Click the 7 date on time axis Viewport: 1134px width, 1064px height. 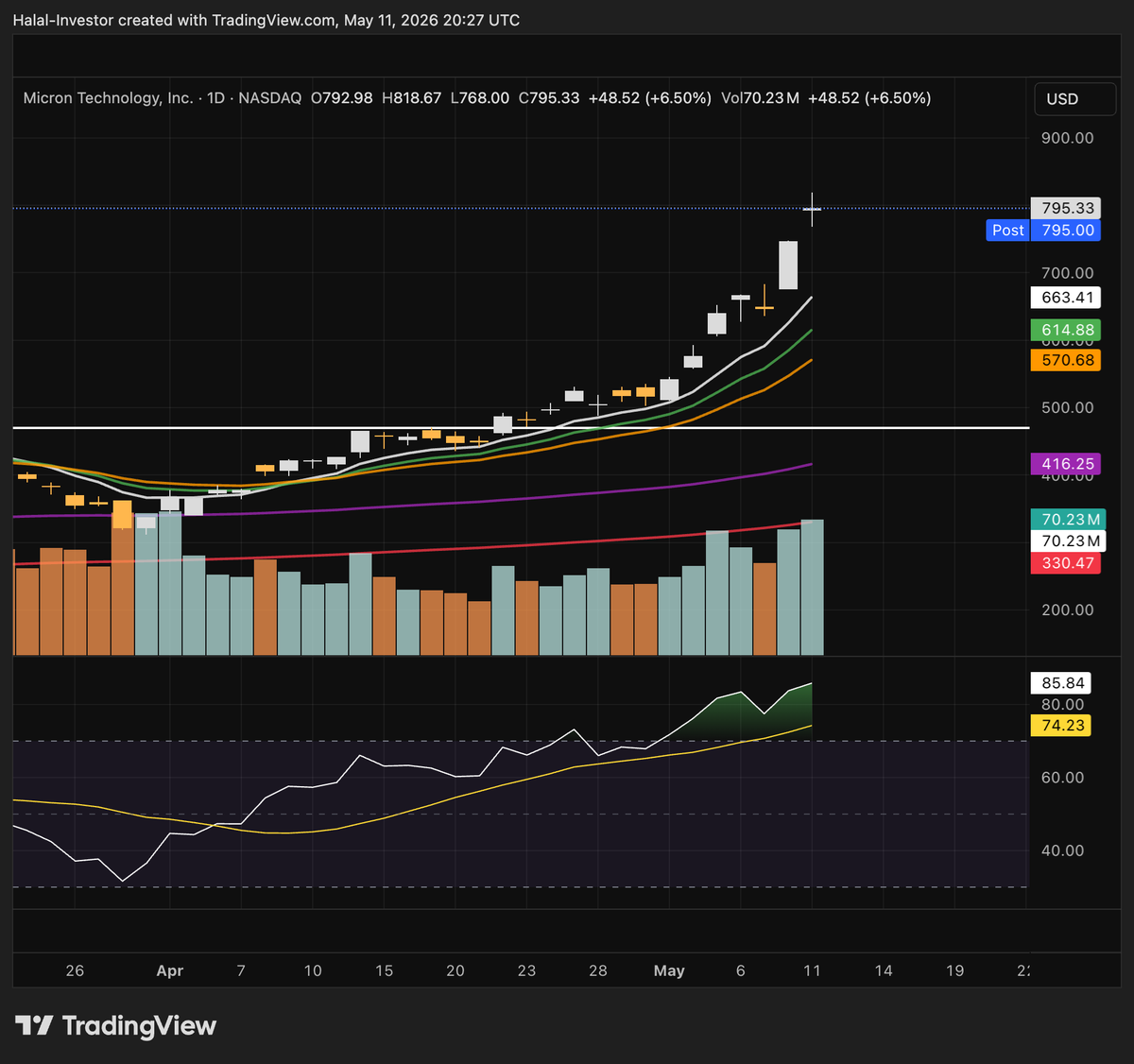(241, 971)
